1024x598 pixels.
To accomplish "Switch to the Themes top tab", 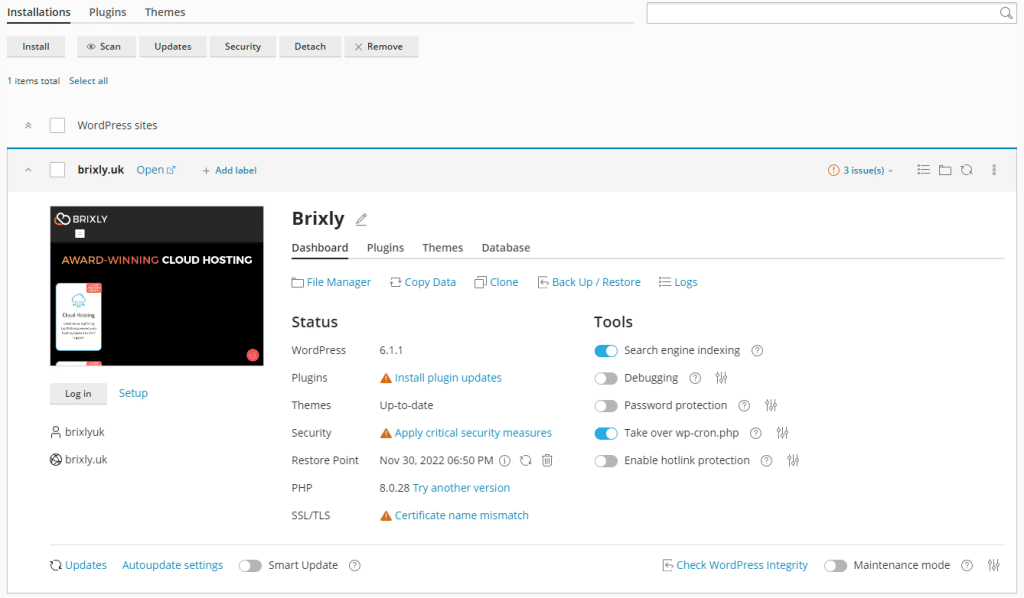I will point(165,12).
